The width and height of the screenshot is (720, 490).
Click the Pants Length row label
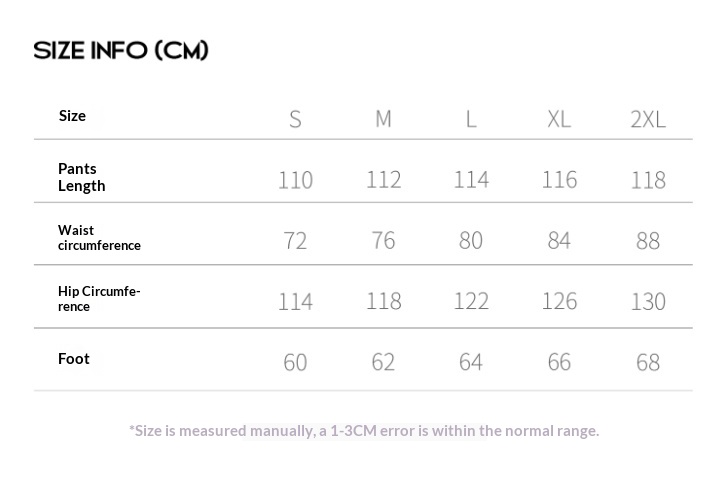click(82, 177)
